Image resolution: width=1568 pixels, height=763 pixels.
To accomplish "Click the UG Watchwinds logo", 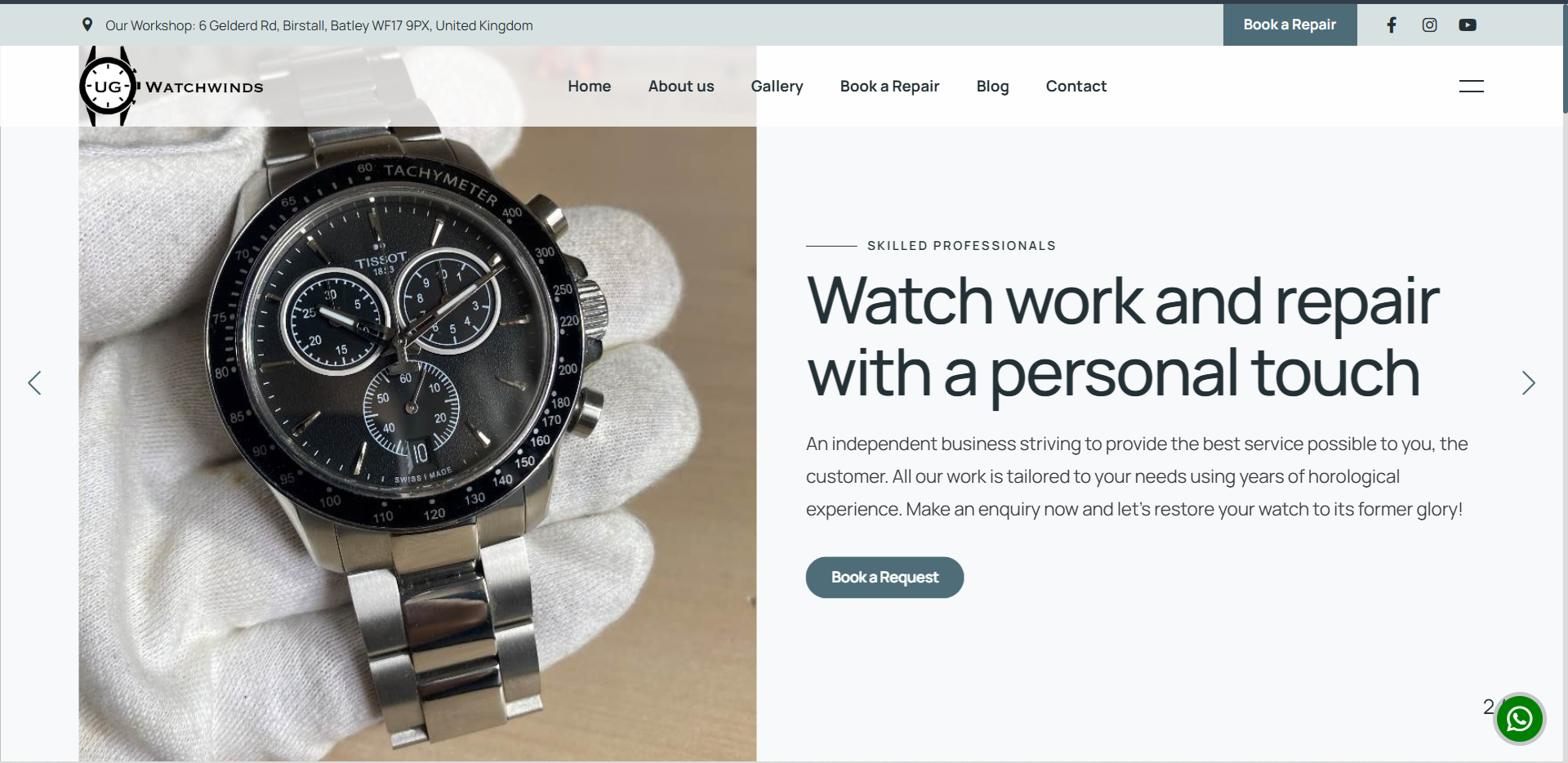I will pyautogui.click(x=171, y=86).
